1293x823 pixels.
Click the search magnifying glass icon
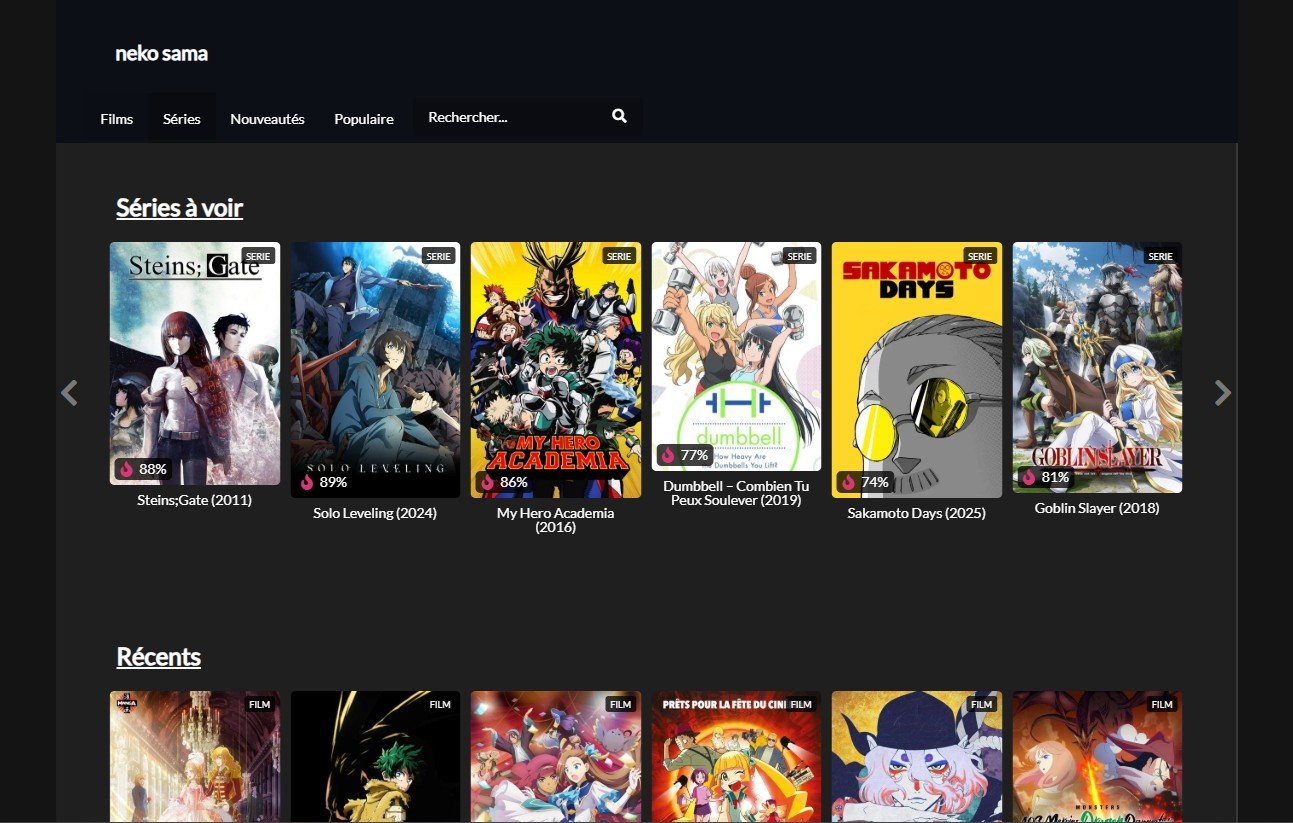click(x=619, y=117)
